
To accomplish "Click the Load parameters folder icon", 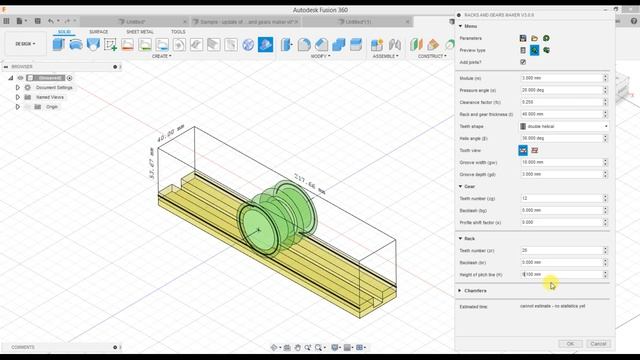I will (534, 38).
